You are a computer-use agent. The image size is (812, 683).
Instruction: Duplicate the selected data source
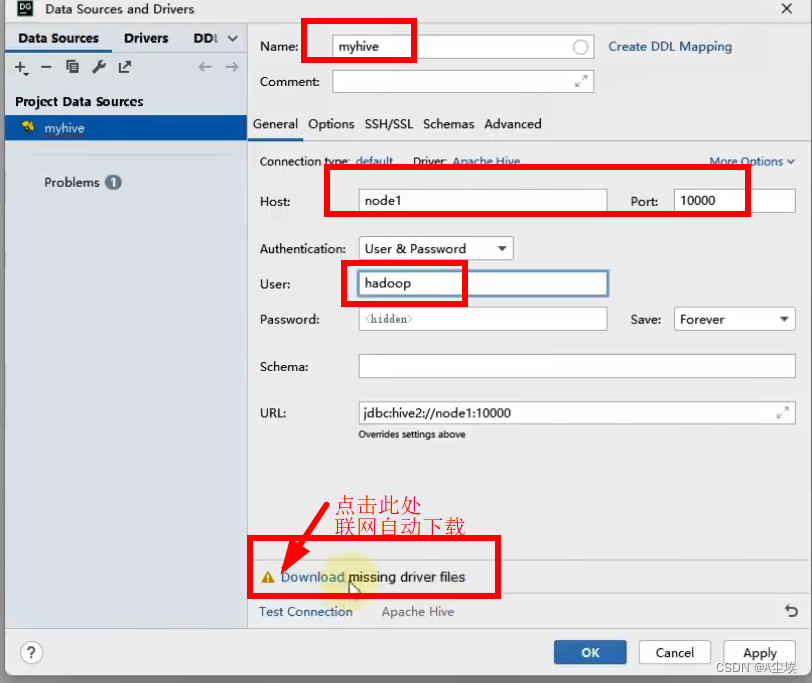coord(72,67)
